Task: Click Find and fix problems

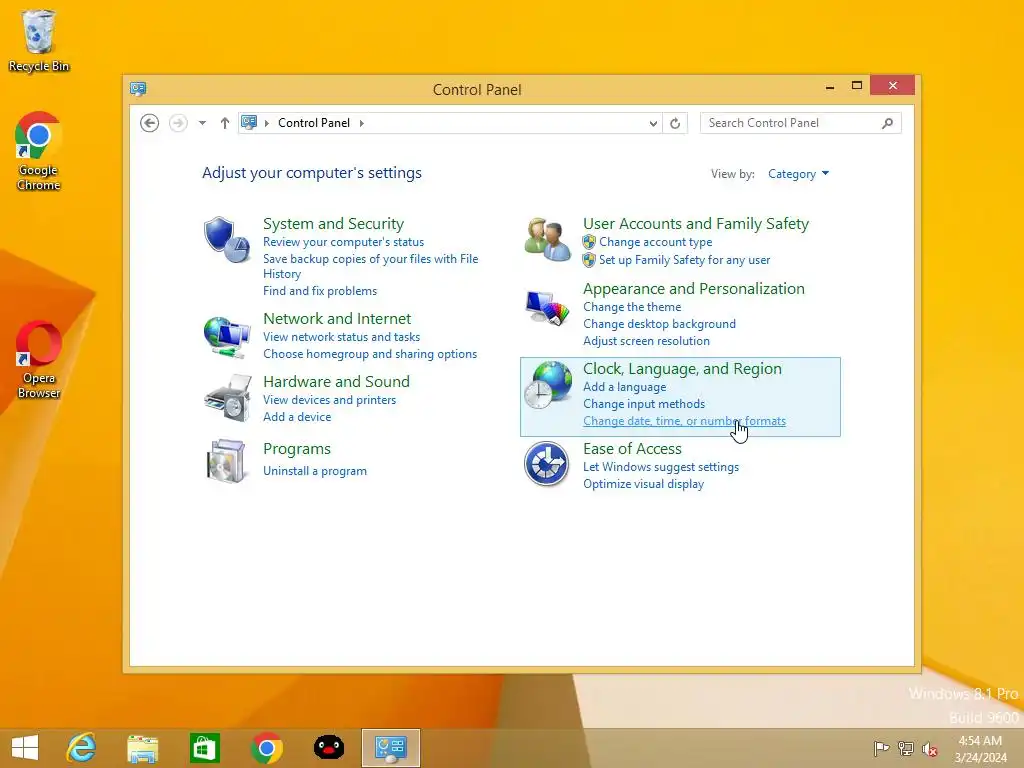Action: click(320, 291)
